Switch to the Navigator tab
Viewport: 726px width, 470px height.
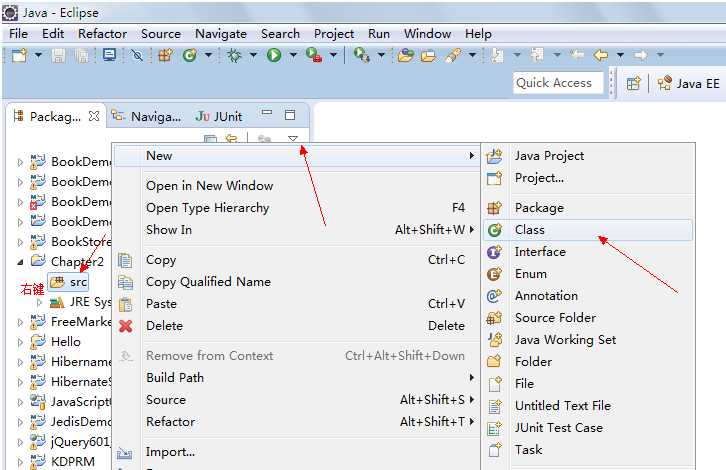click(147, 116)
